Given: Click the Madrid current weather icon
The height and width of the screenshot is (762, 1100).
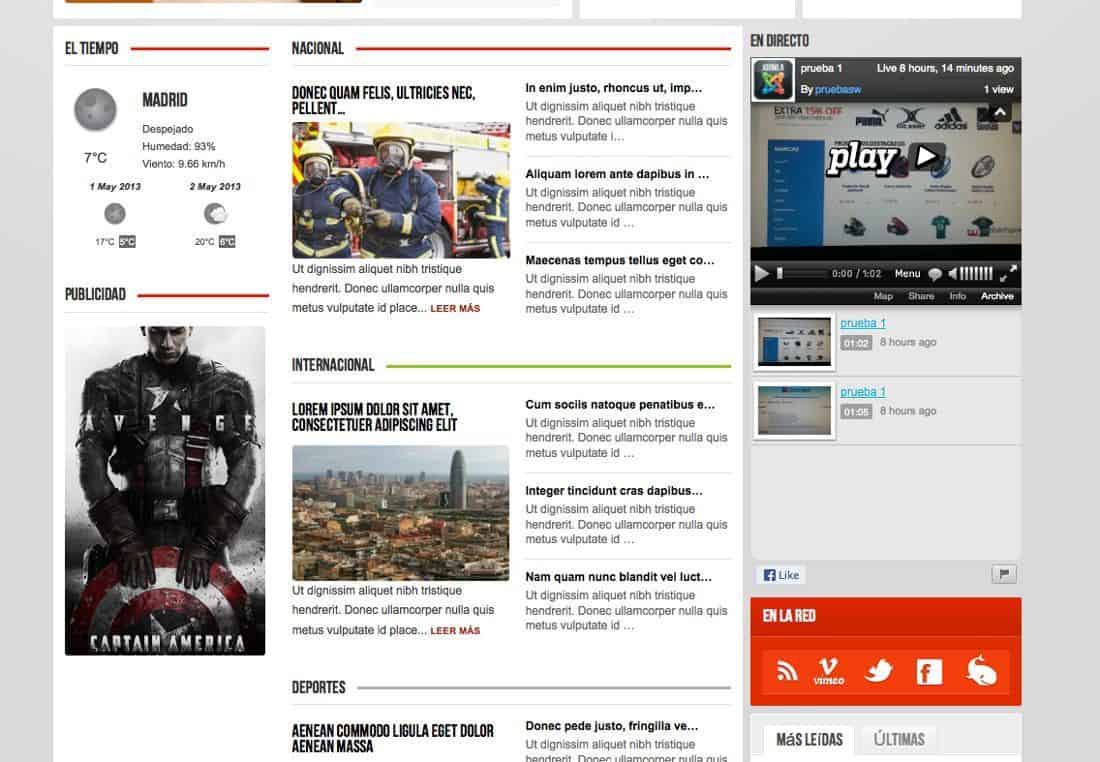Looking at the screenshot, I should pyautogui.click(x=95, y=109).
